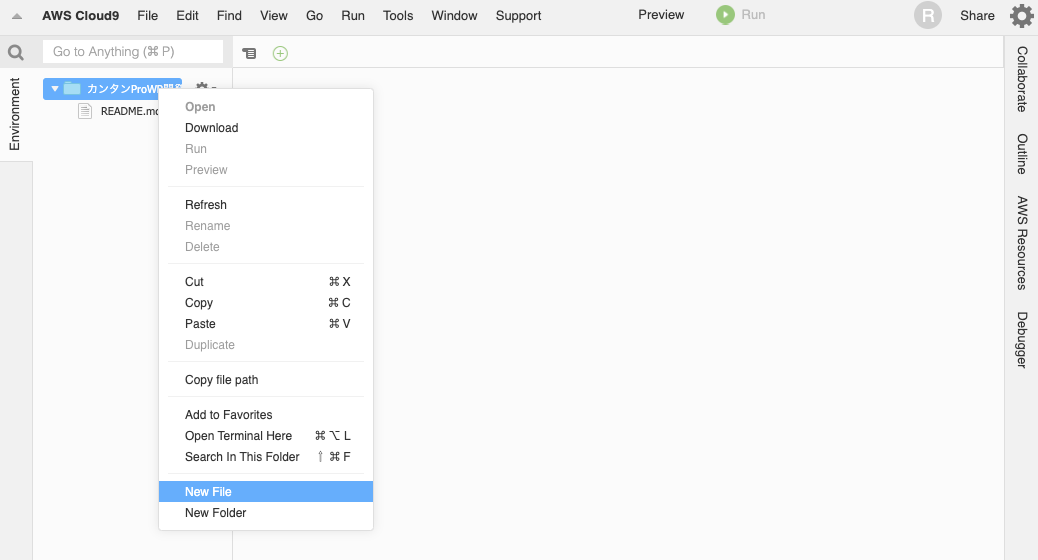Click the search magnifier icon
This screenshot has height=560, width=1038.
click(x=16, y=52)
